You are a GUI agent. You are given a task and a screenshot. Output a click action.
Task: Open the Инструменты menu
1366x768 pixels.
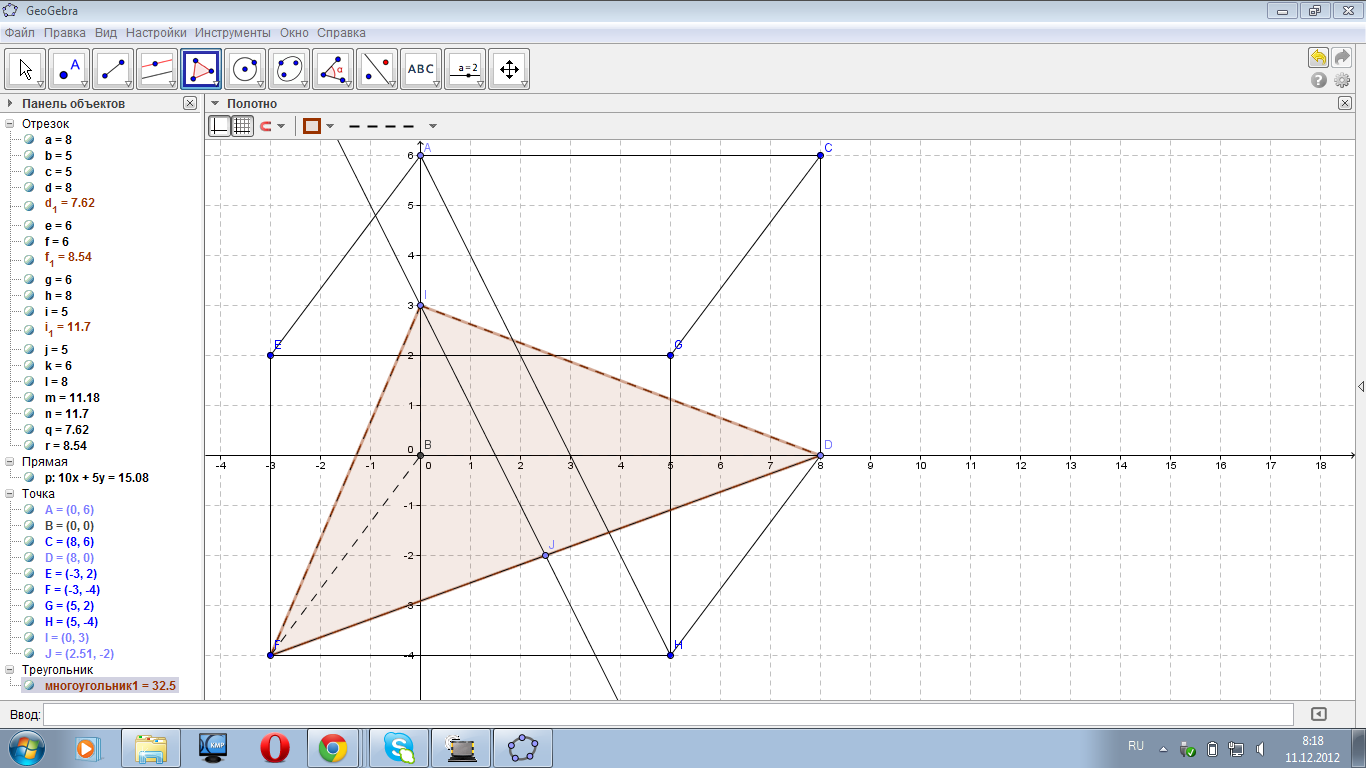click(x=233, y=33)
